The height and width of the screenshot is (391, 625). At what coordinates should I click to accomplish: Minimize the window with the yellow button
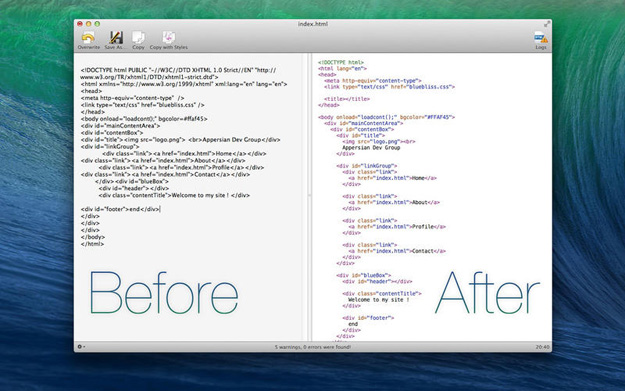click(x=88, y=24)
